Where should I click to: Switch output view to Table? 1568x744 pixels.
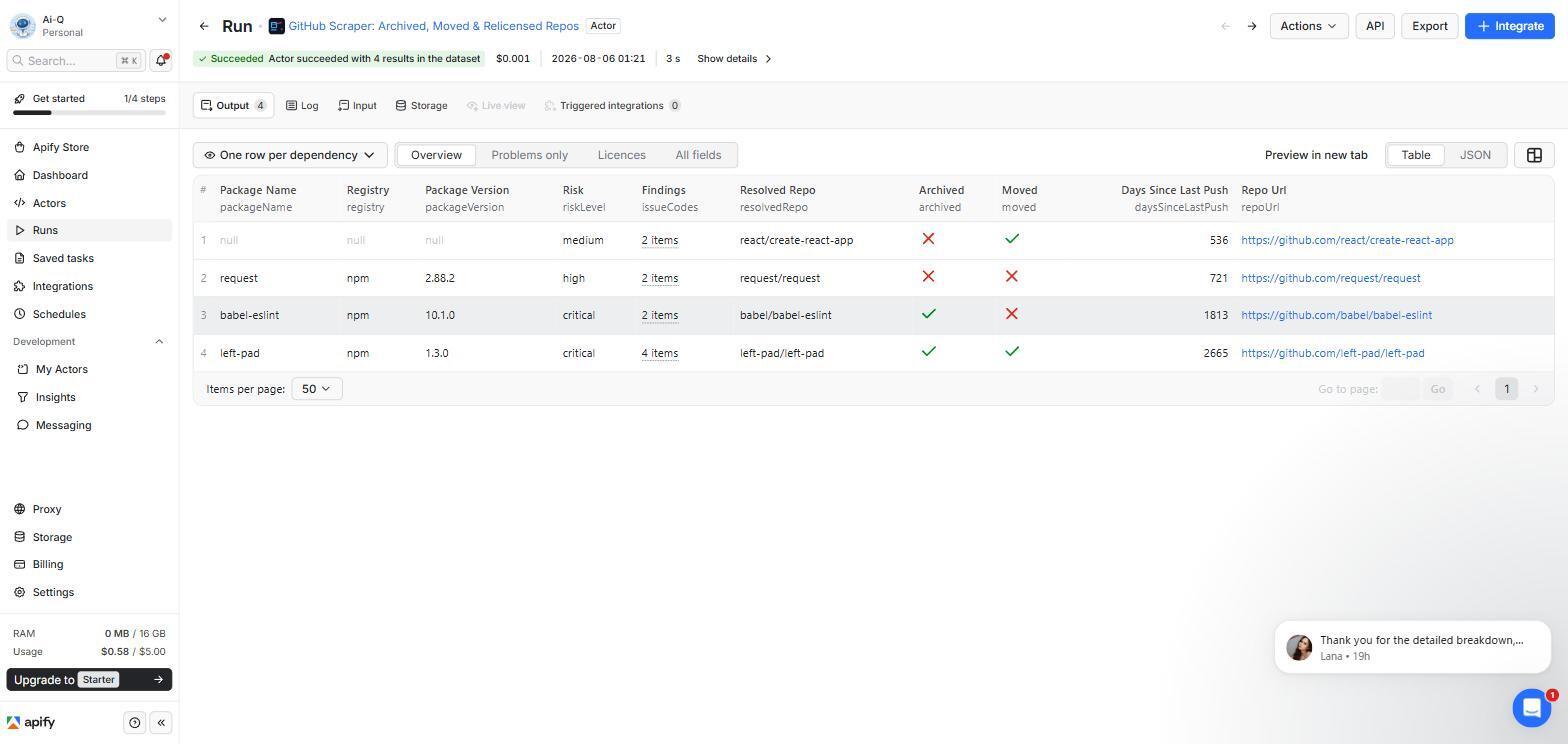[x=1415, y=155]
